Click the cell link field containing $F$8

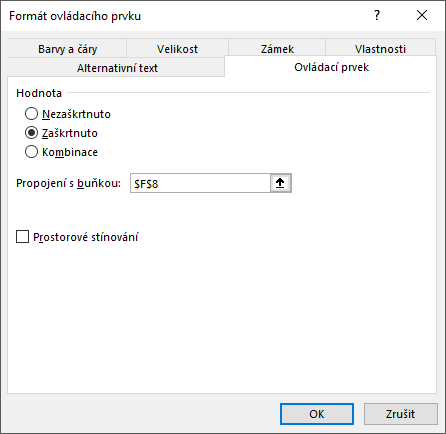200,183
